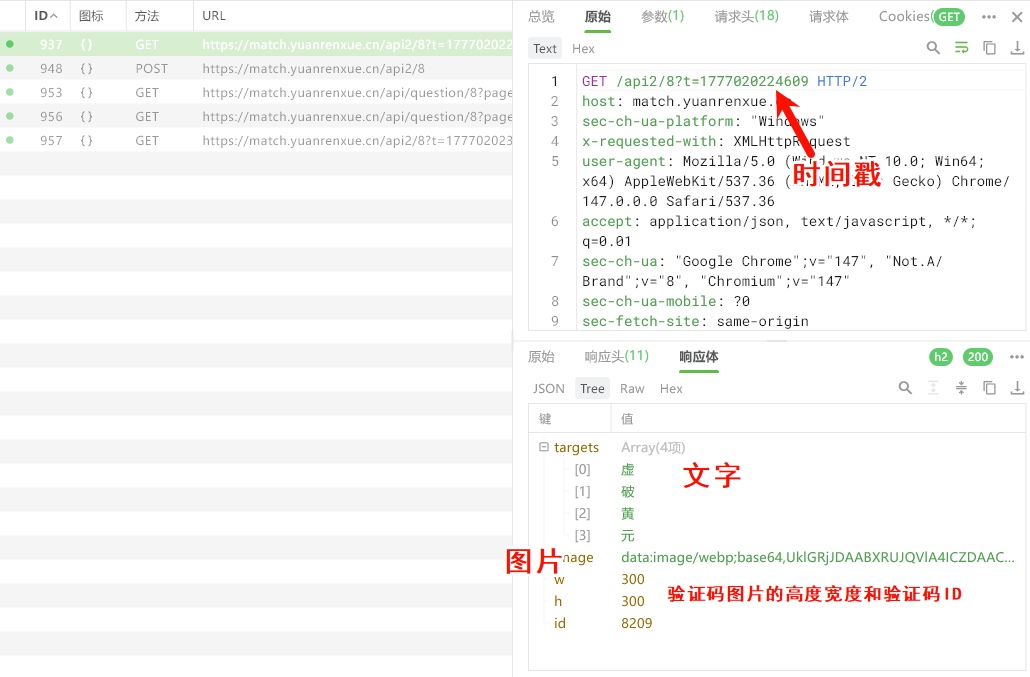Switch response view to Hex
This screenshot has height=677, width=1030.
(x=671, y=389)
